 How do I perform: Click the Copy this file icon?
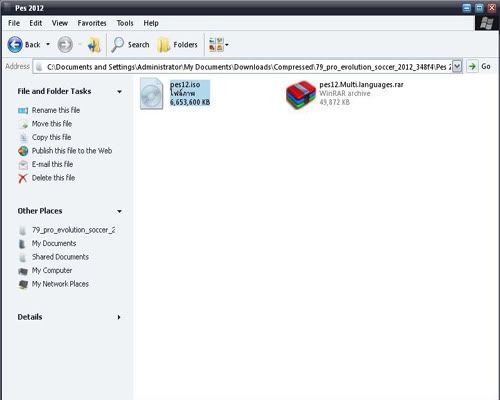click(x=23, y=137)
